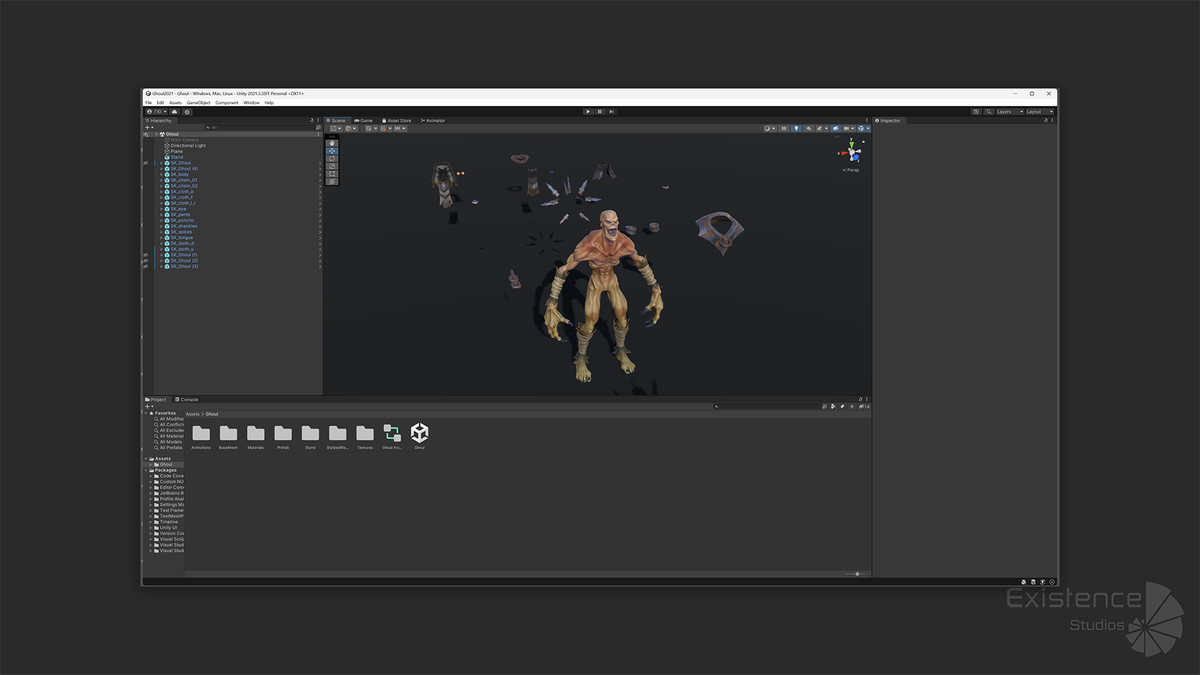Open the Layers dropdown
The width and height of the screenshot is (1200, 675).
click(x=1008, y=111)
